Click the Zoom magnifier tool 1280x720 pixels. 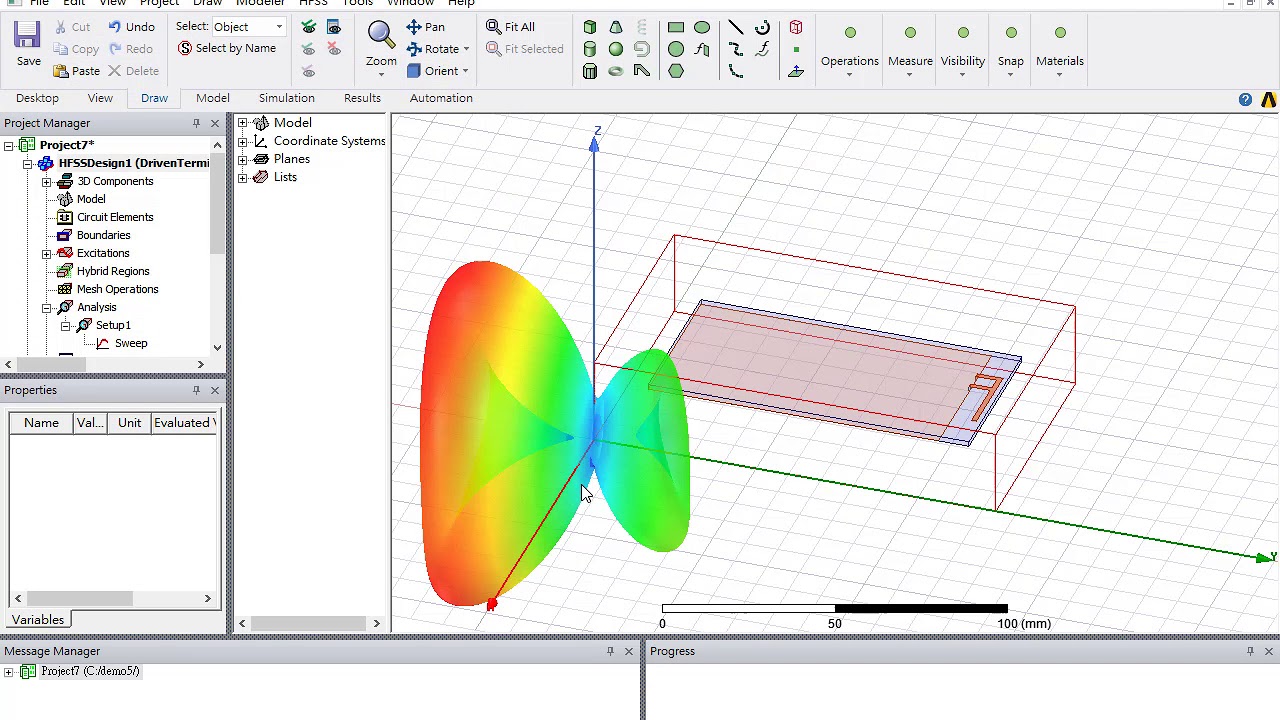pos(380,35)
